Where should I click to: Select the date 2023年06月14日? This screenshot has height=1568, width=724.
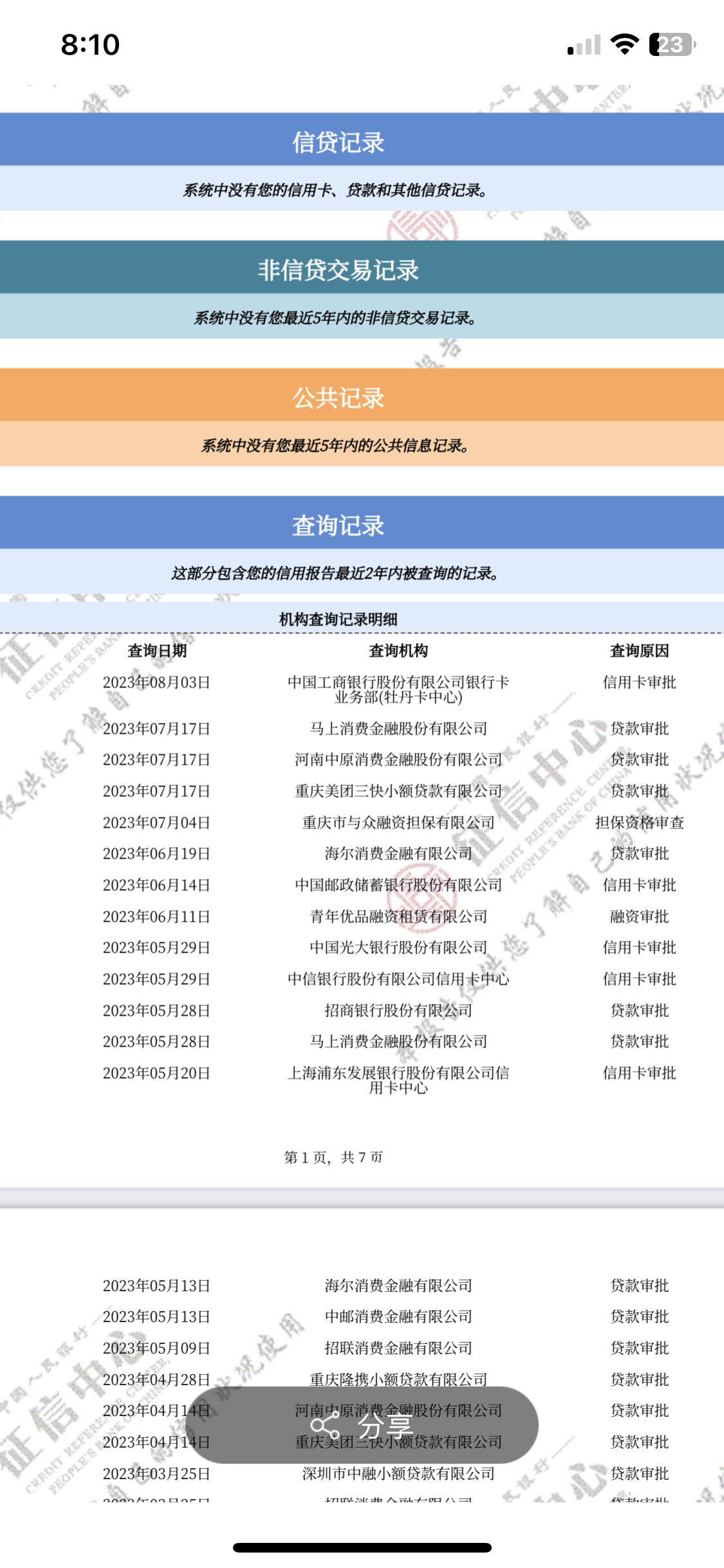coord(156,885)
